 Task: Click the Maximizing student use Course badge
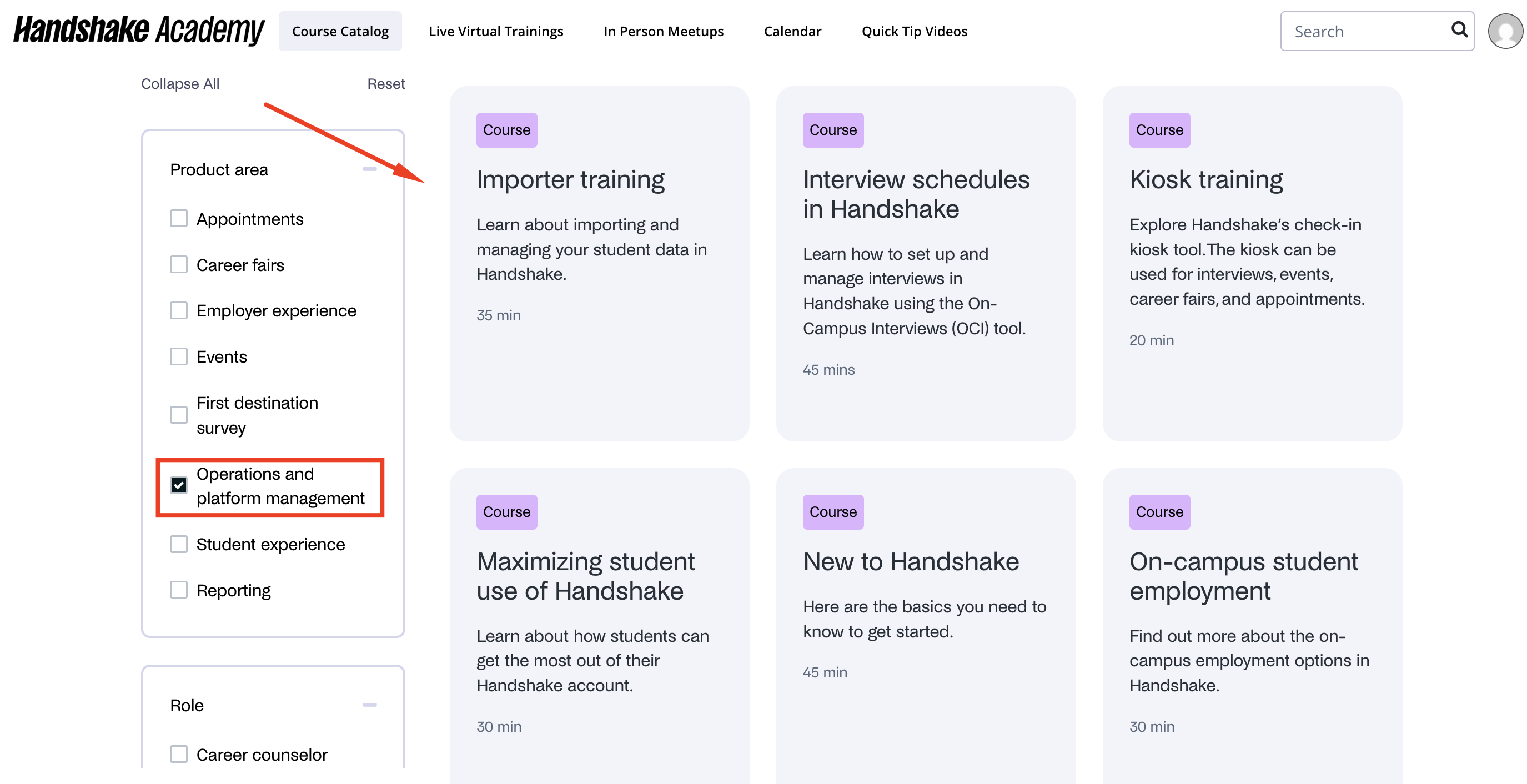[x=507, y=512]
